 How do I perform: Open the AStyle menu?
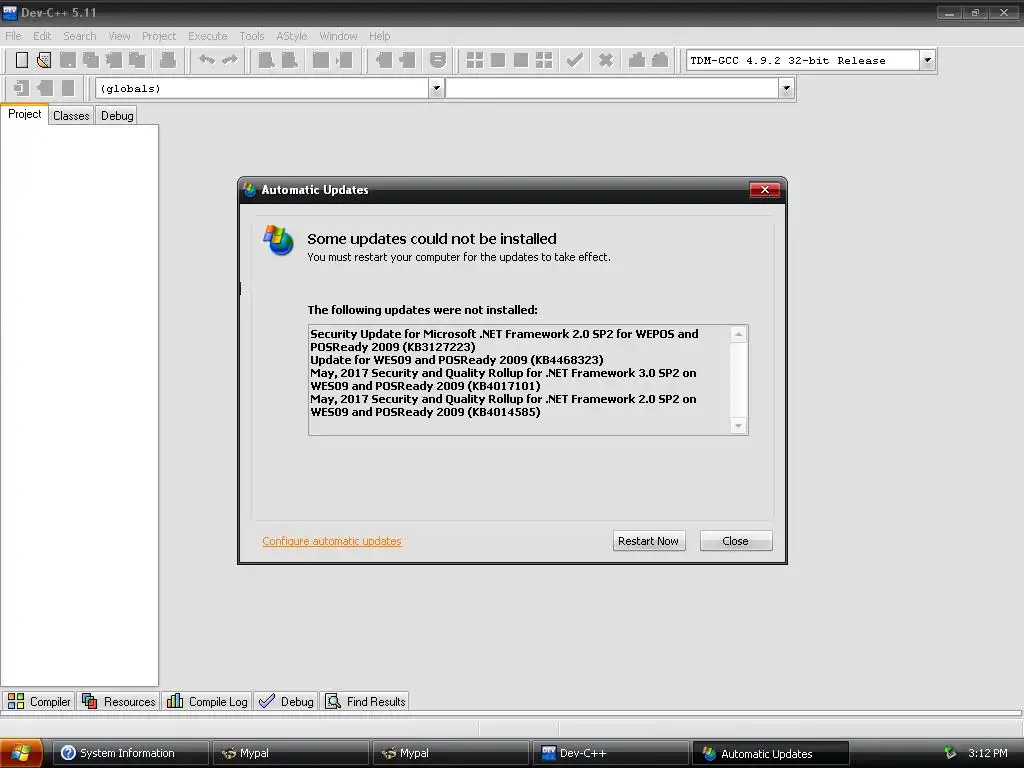[x=291, y=36]
